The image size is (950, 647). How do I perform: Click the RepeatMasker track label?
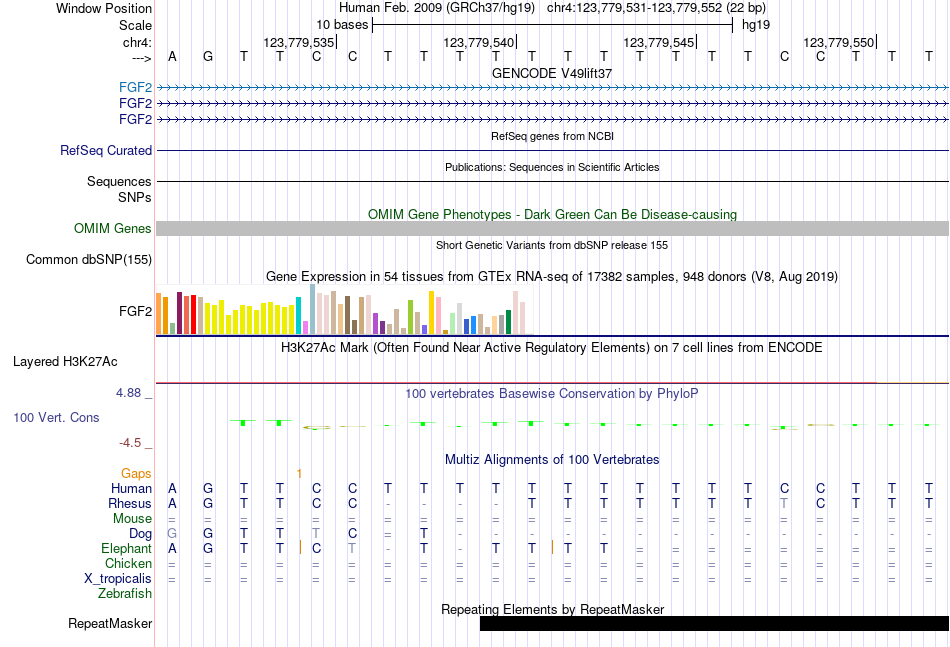pyautogui.click(x=110, y=623)
